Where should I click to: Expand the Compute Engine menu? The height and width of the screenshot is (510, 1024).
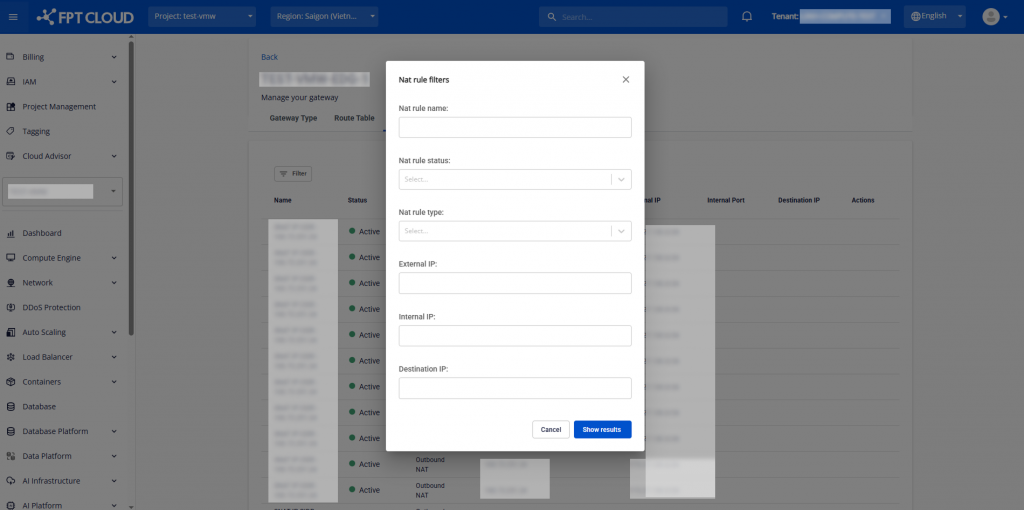(x=65, y=258)
